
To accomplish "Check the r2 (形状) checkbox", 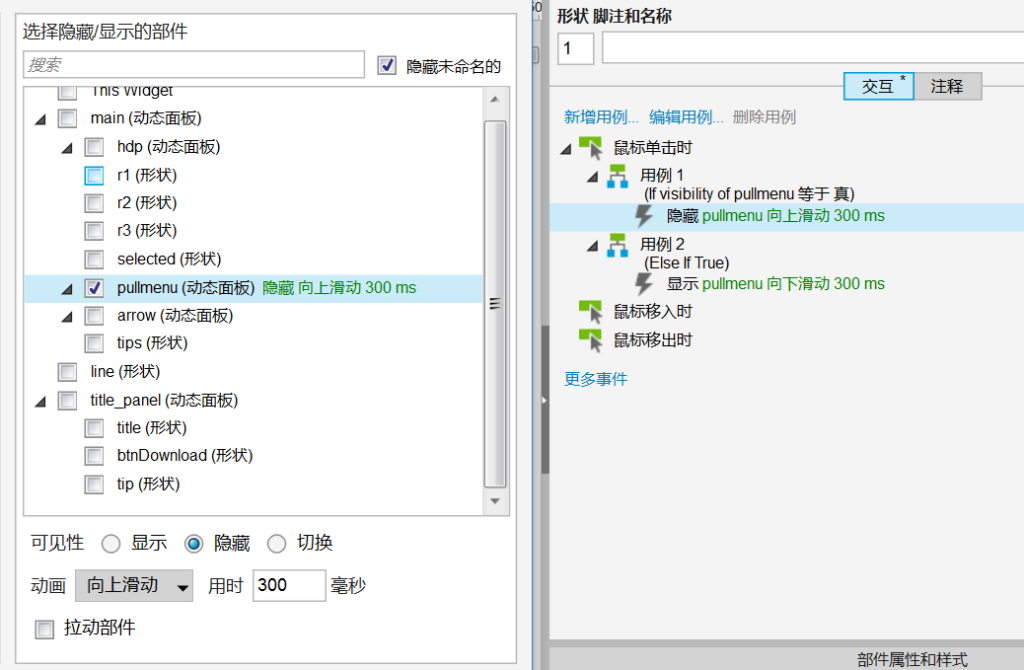I will (x=94, y=203).
